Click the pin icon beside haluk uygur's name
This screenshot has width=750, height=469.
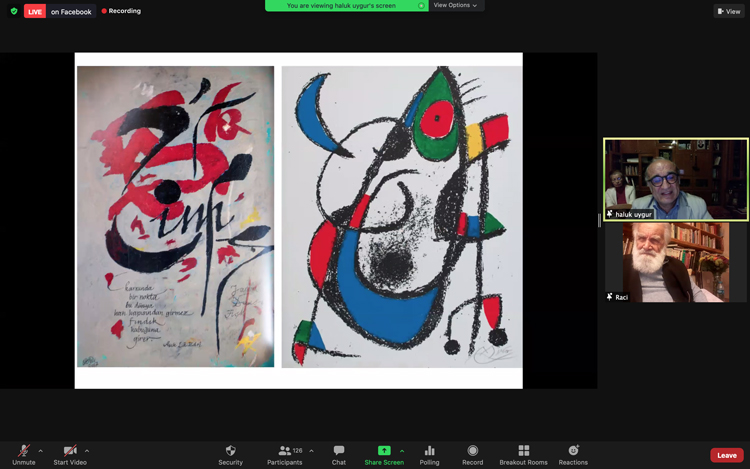(x=609, y=214)
